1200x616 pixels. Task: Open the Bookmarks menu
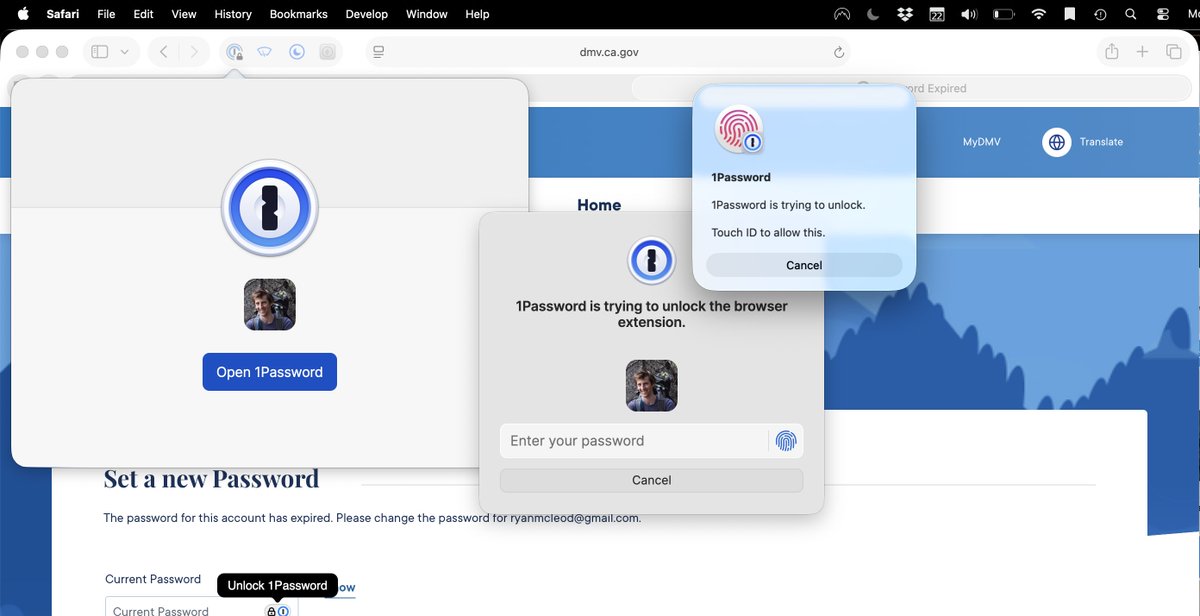click(299, 14)
